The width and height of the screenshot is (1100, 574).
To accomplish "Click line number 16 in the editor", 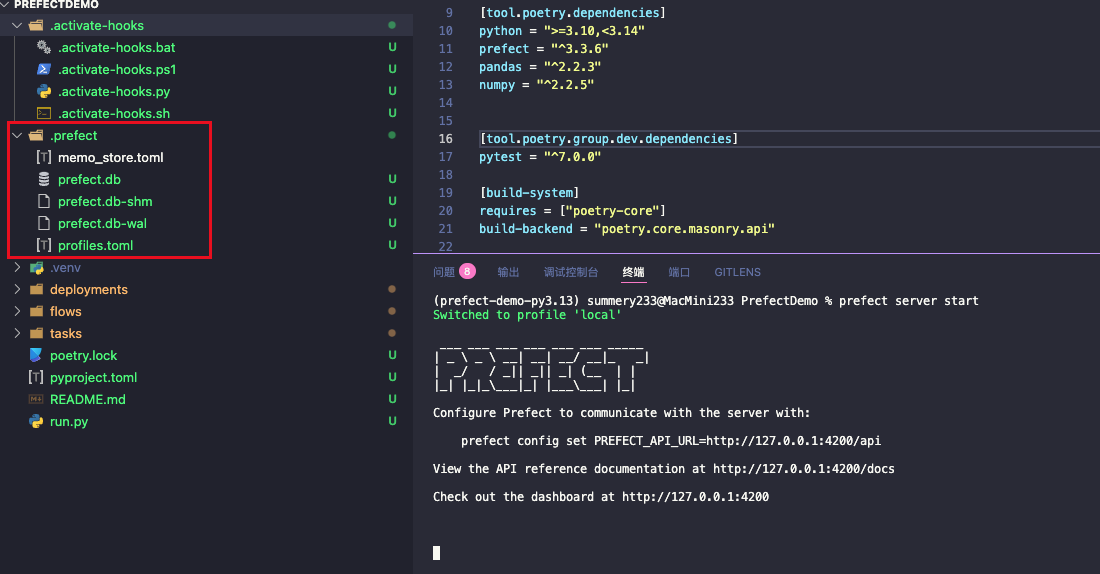I will click(x=445, y=139).
